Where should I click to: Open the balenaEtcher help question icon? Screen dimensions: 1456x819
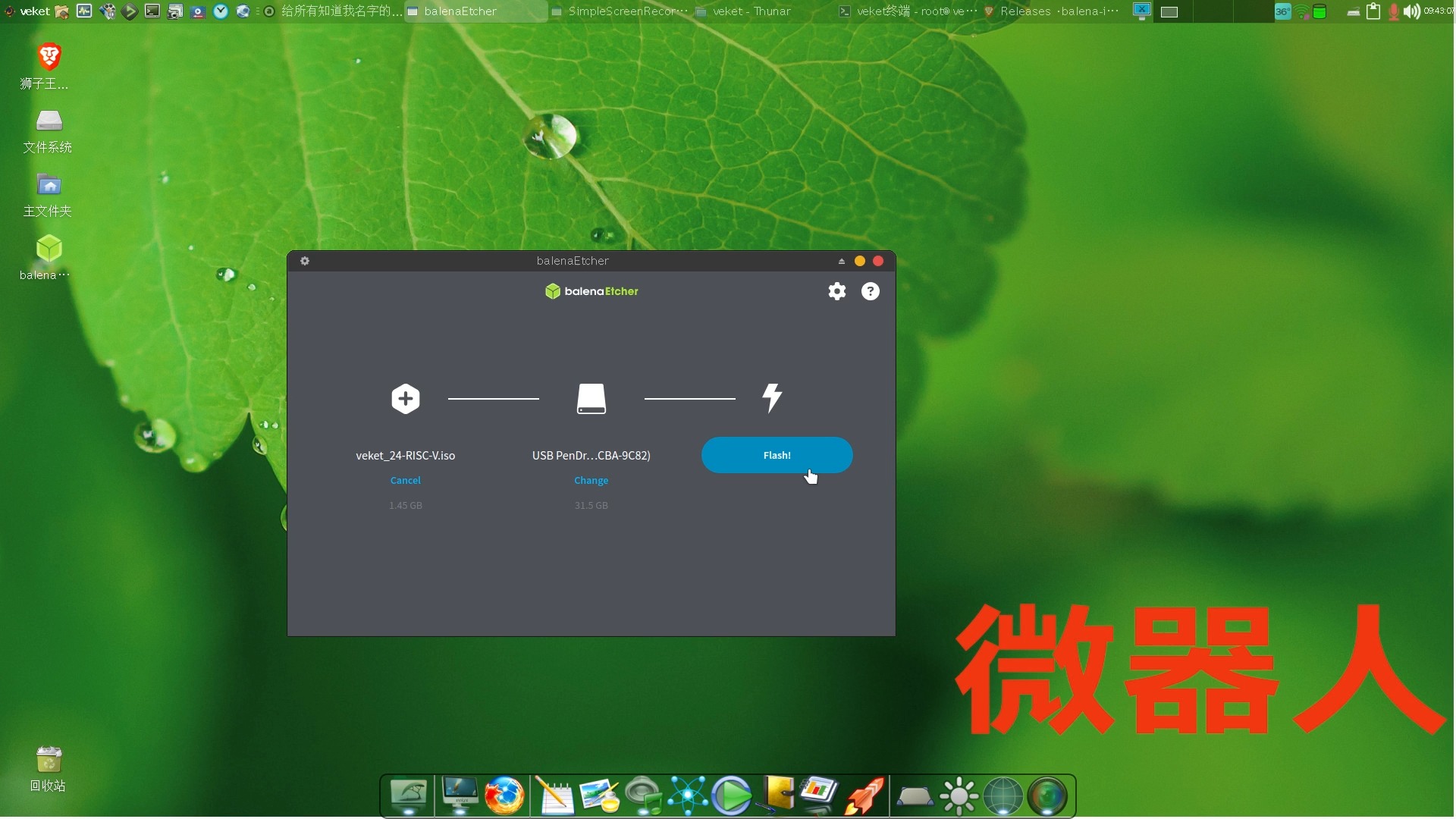click(870, 291)
